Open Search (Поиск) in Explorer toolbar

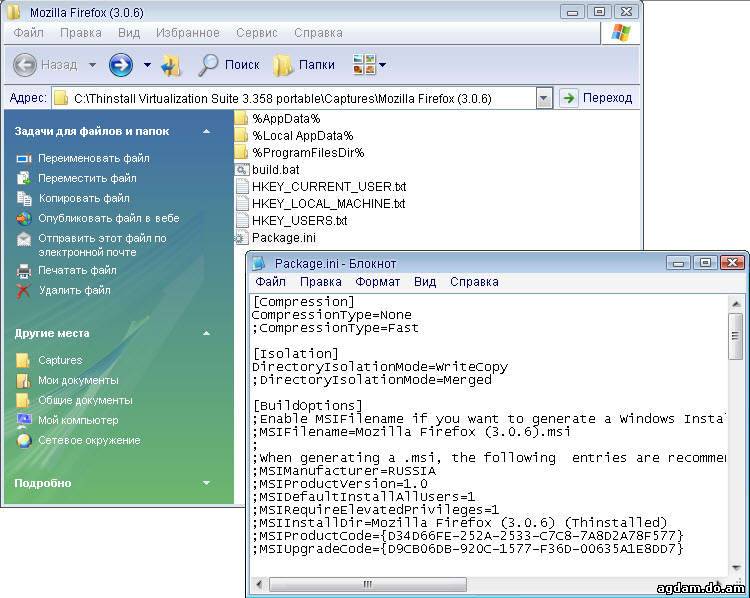tap(229, 65)
